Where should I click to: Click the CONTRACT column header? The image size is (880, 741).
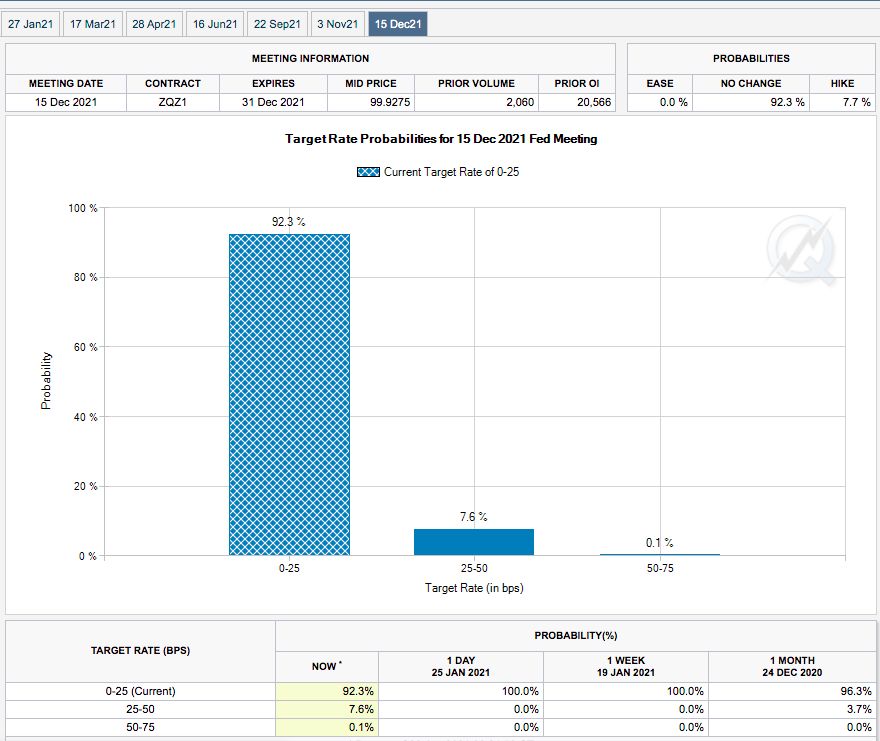(173, 83)
